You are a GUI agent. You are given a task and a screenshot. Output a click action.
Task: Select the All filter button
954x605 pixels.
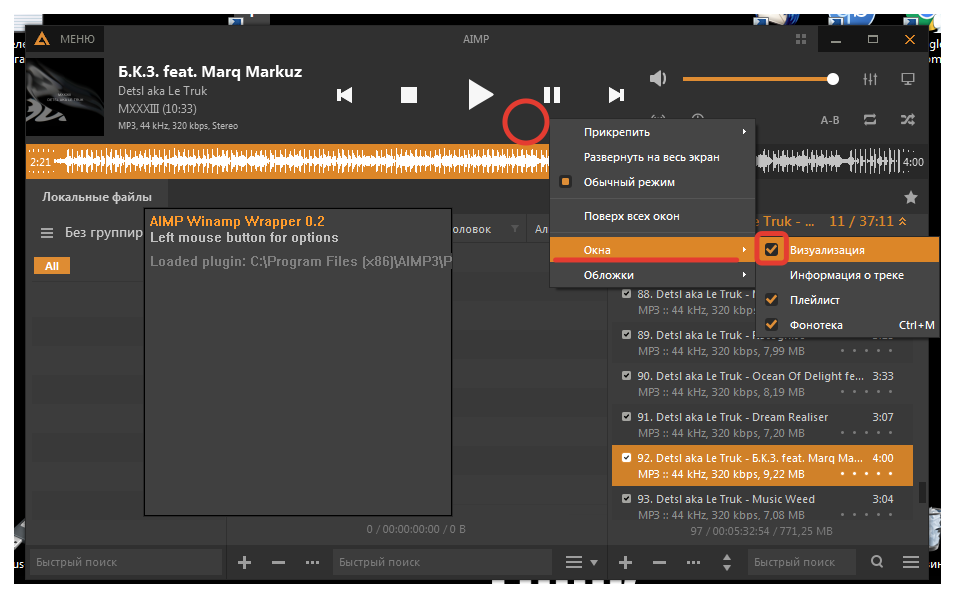coord(52,266)
